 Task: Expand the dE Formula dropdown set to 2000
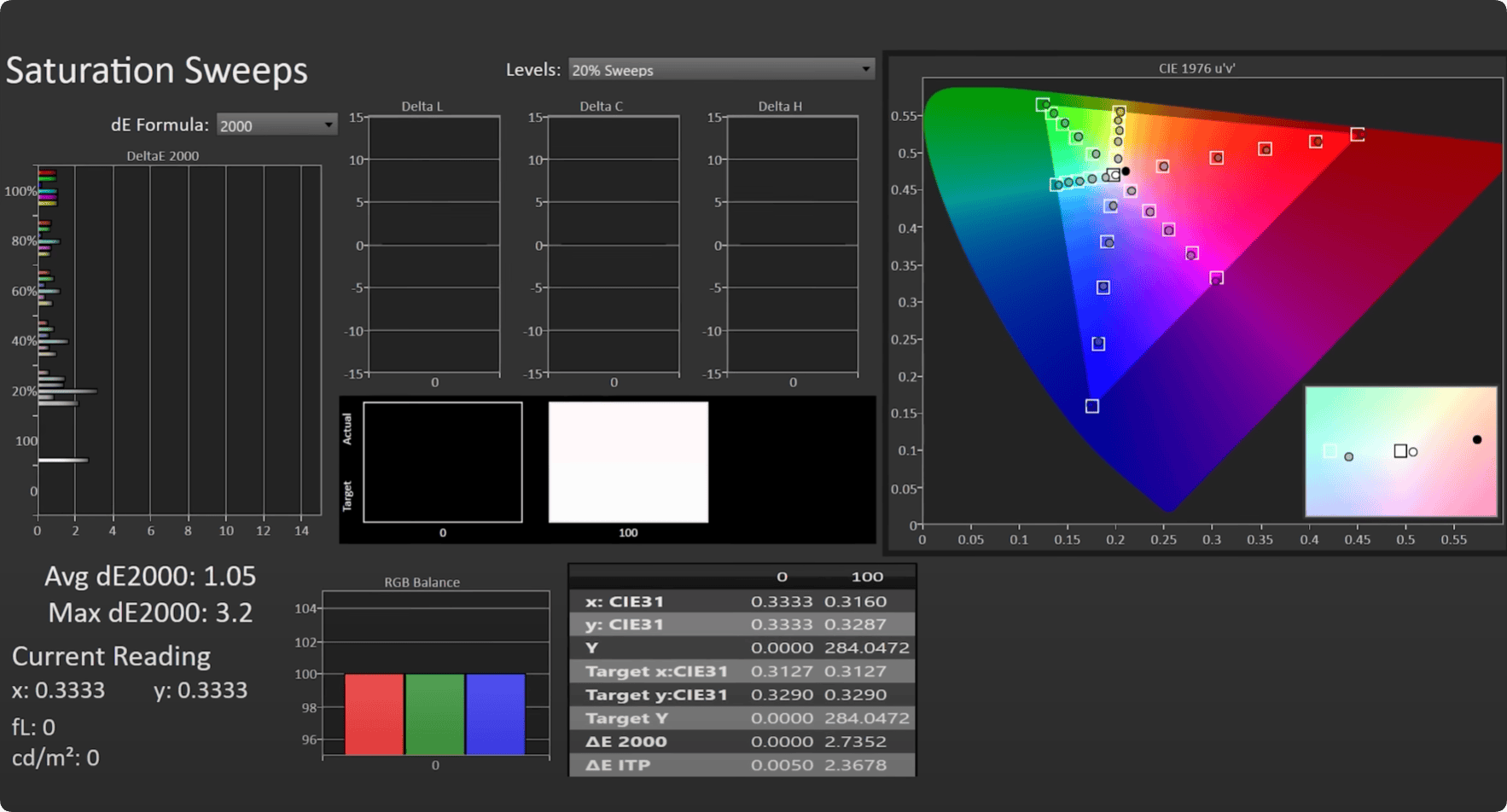tap(276, 125)
